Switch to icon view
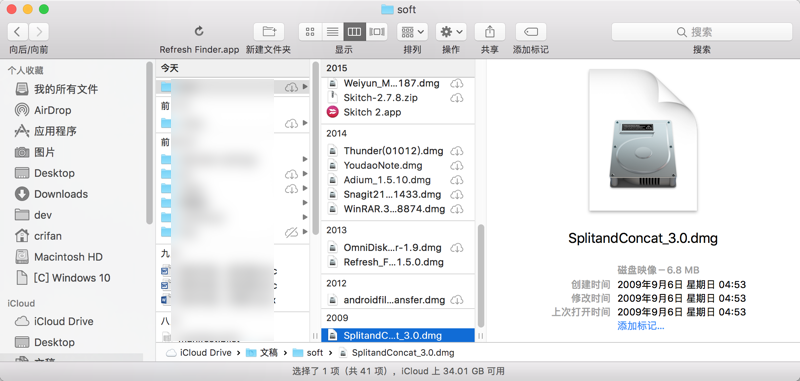Screen dimensions: 800x381 [310, 32]
